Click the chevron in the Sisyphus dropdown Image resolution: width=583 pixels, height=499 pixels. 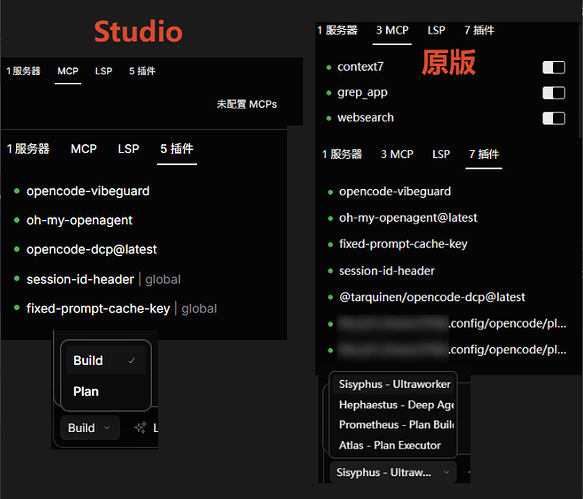tap(446, 472)
